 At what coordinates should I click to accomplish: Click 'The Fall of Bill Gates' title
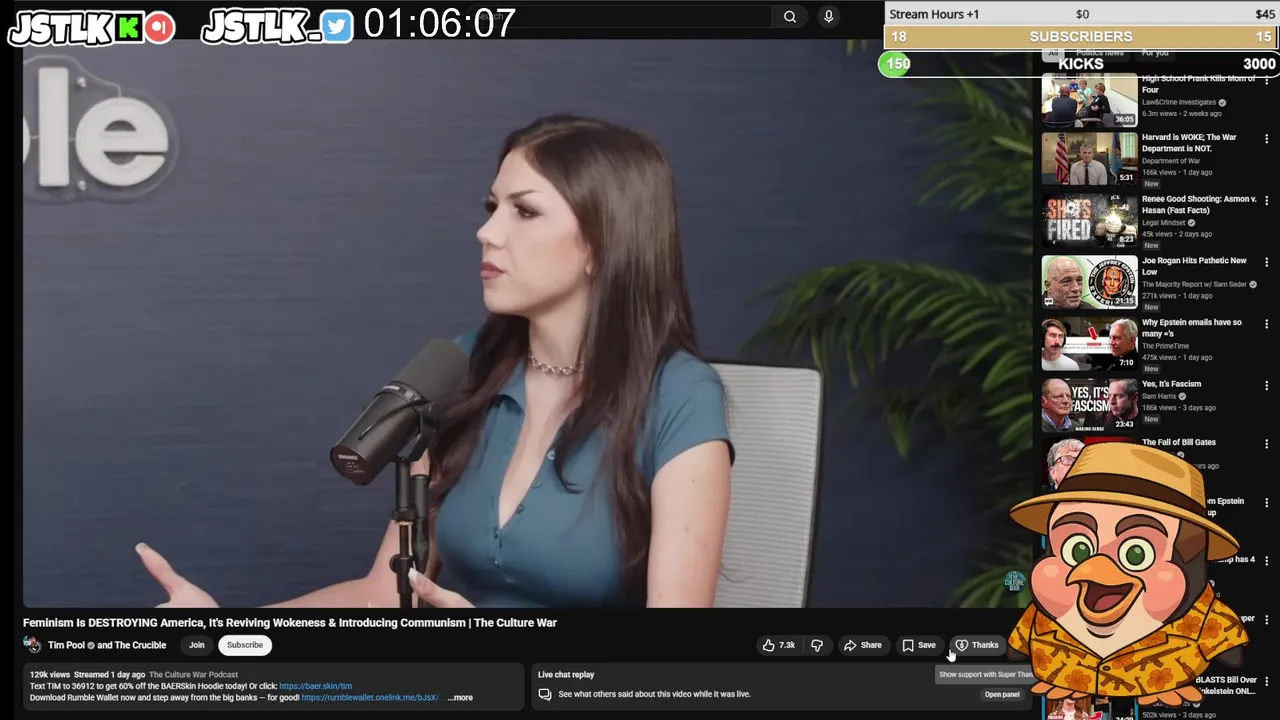1179,442
